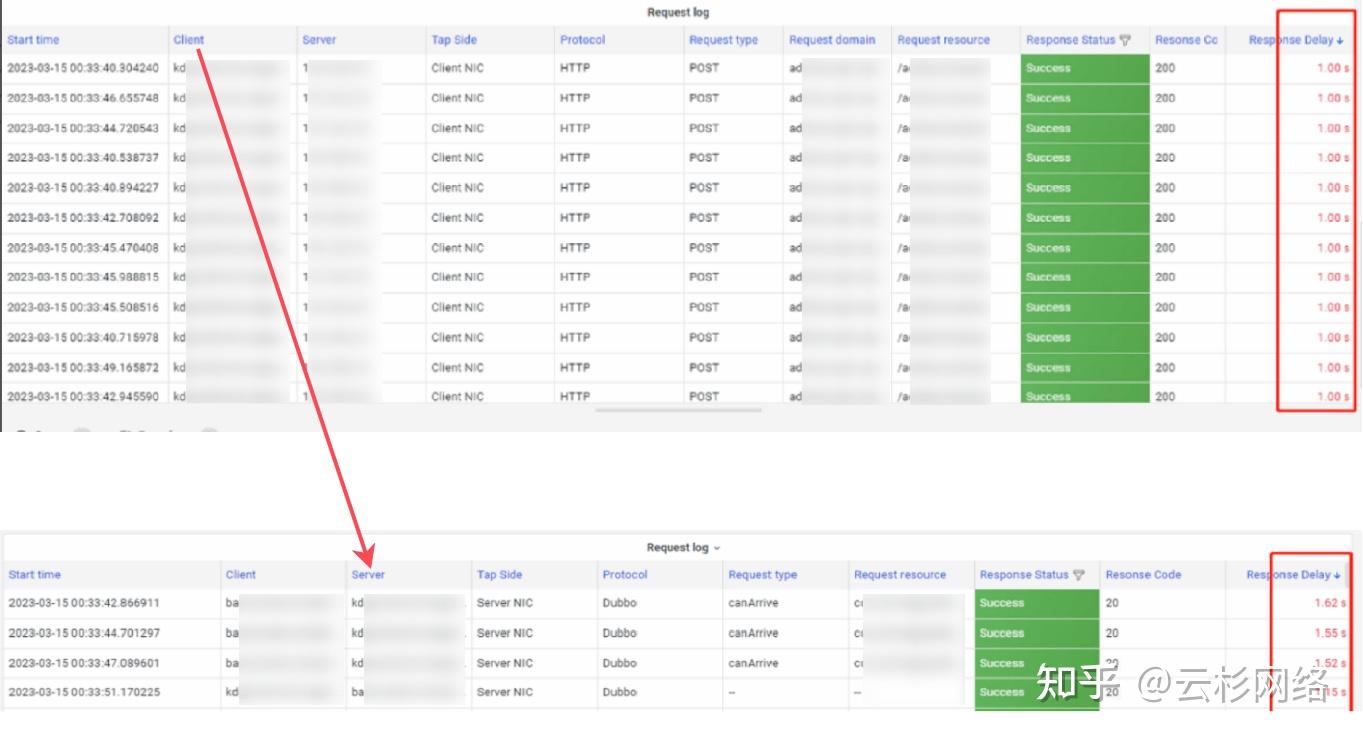Click response code 200 in 00:33:45.508516 row

[x=1165, y=307]
